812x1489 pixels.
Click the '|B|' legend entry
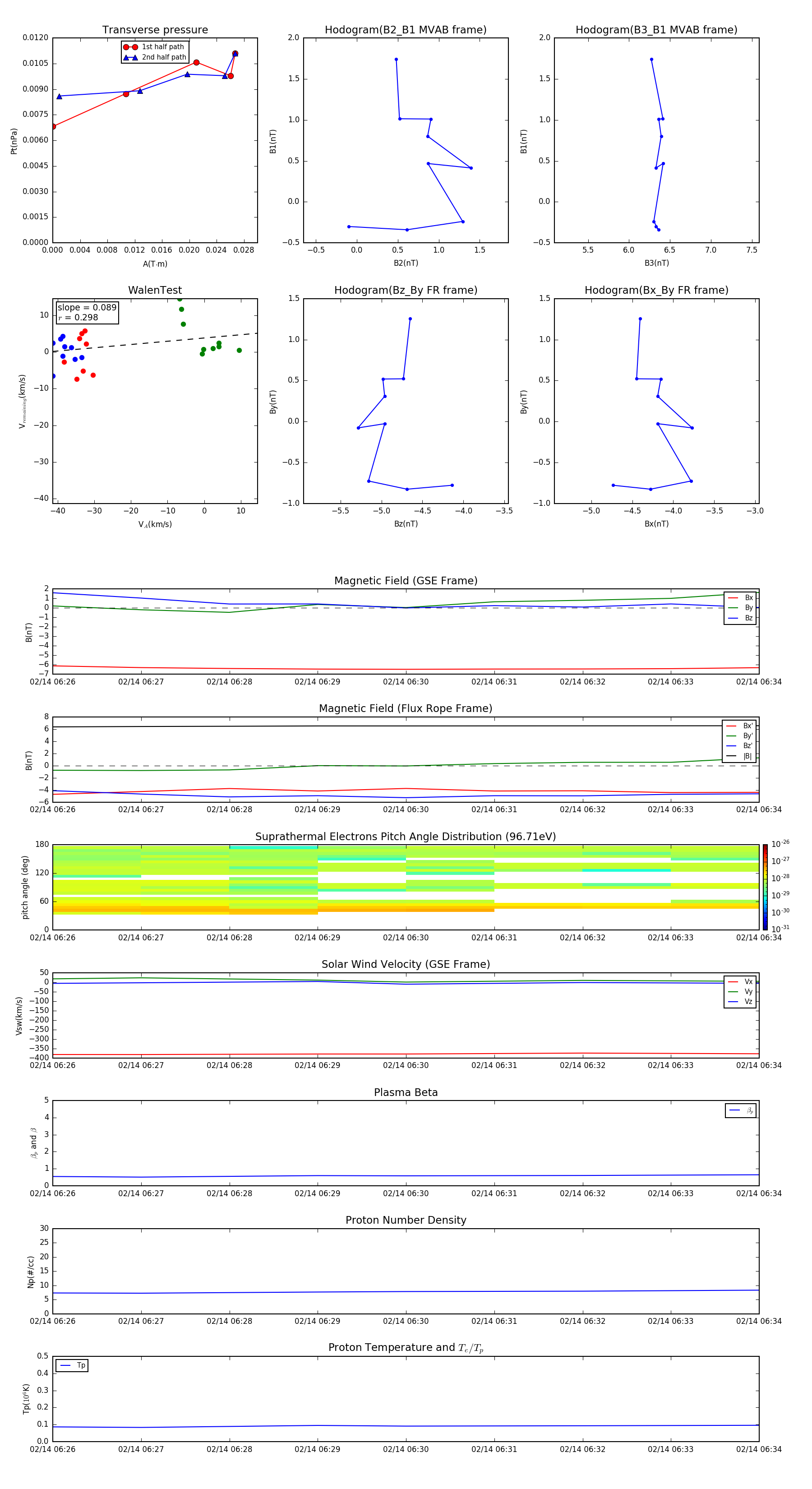(747, 757)
